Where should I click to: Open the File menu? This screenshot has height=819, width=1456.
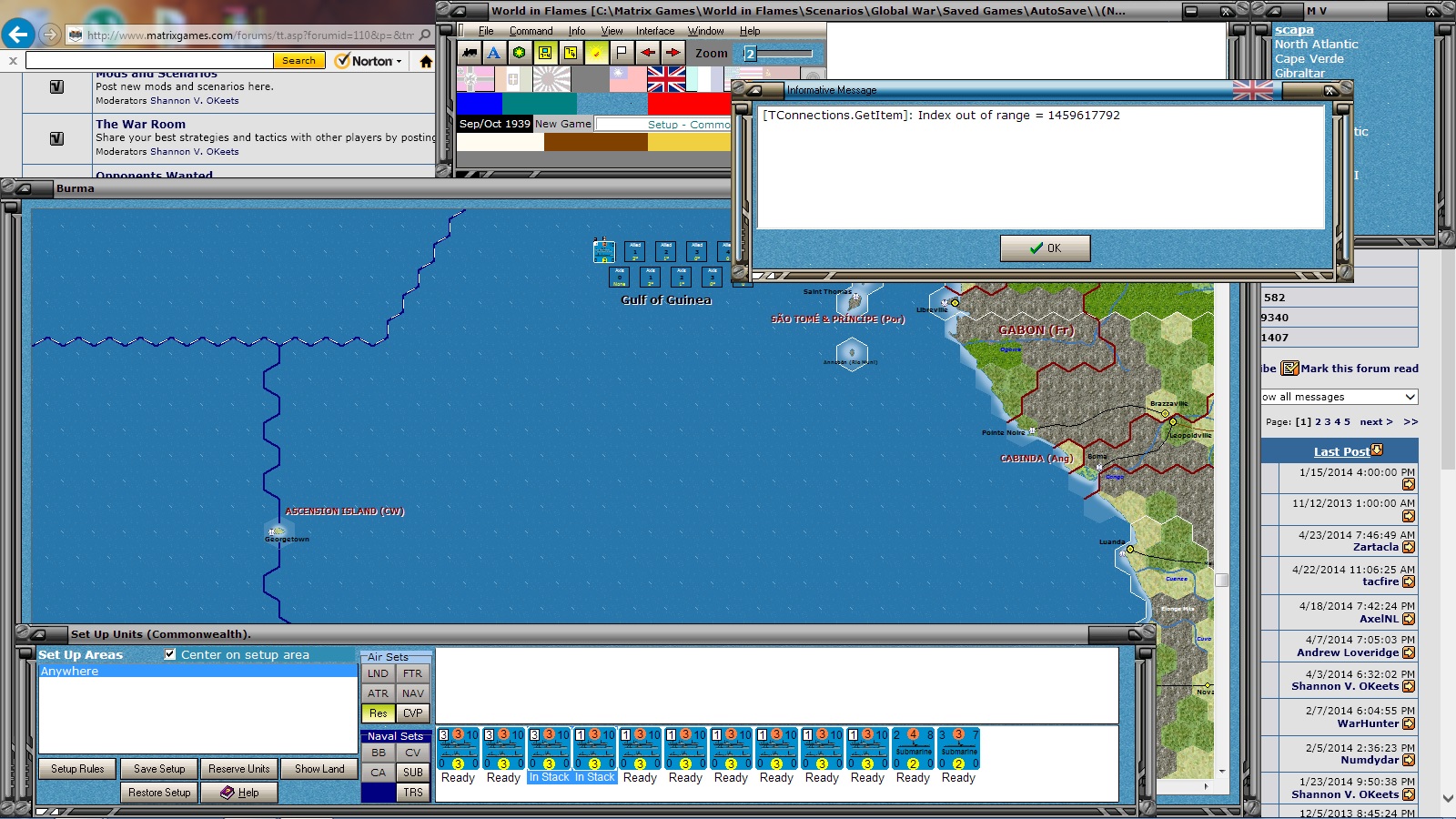[x=486, y=31]
